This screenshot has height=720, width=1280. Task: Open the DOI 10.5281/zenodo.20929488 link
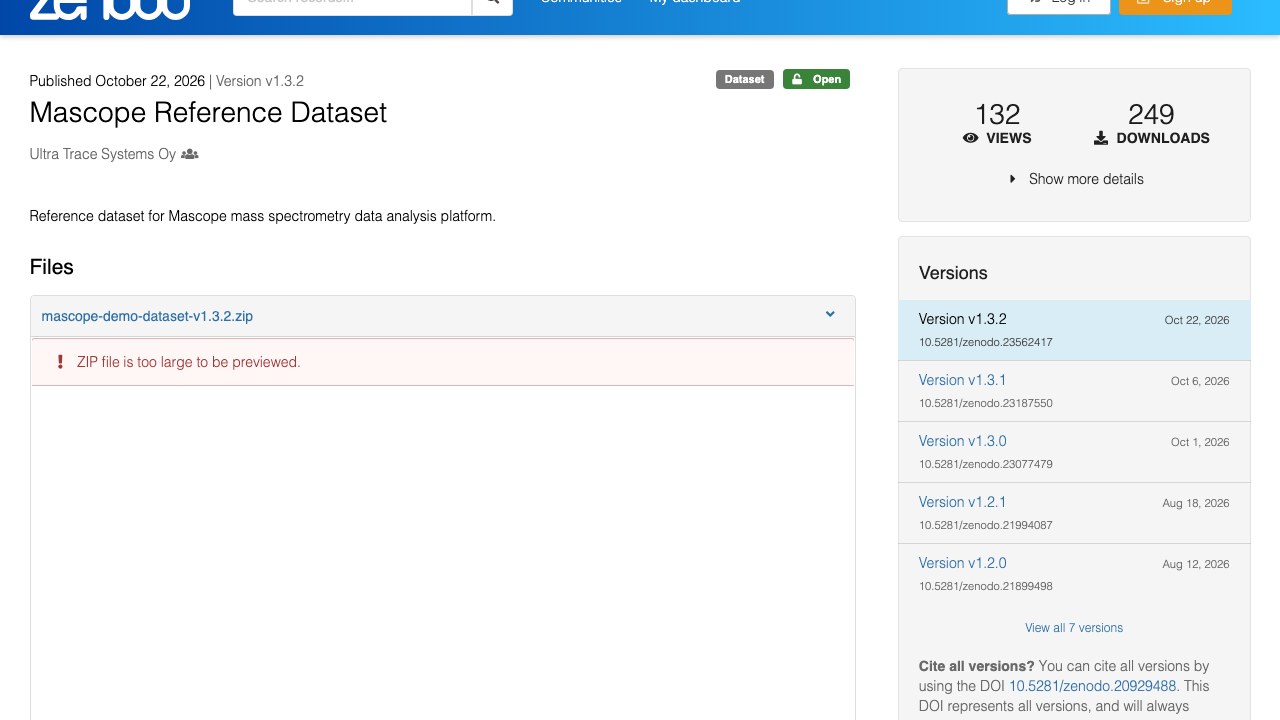tap(1093, 686)
